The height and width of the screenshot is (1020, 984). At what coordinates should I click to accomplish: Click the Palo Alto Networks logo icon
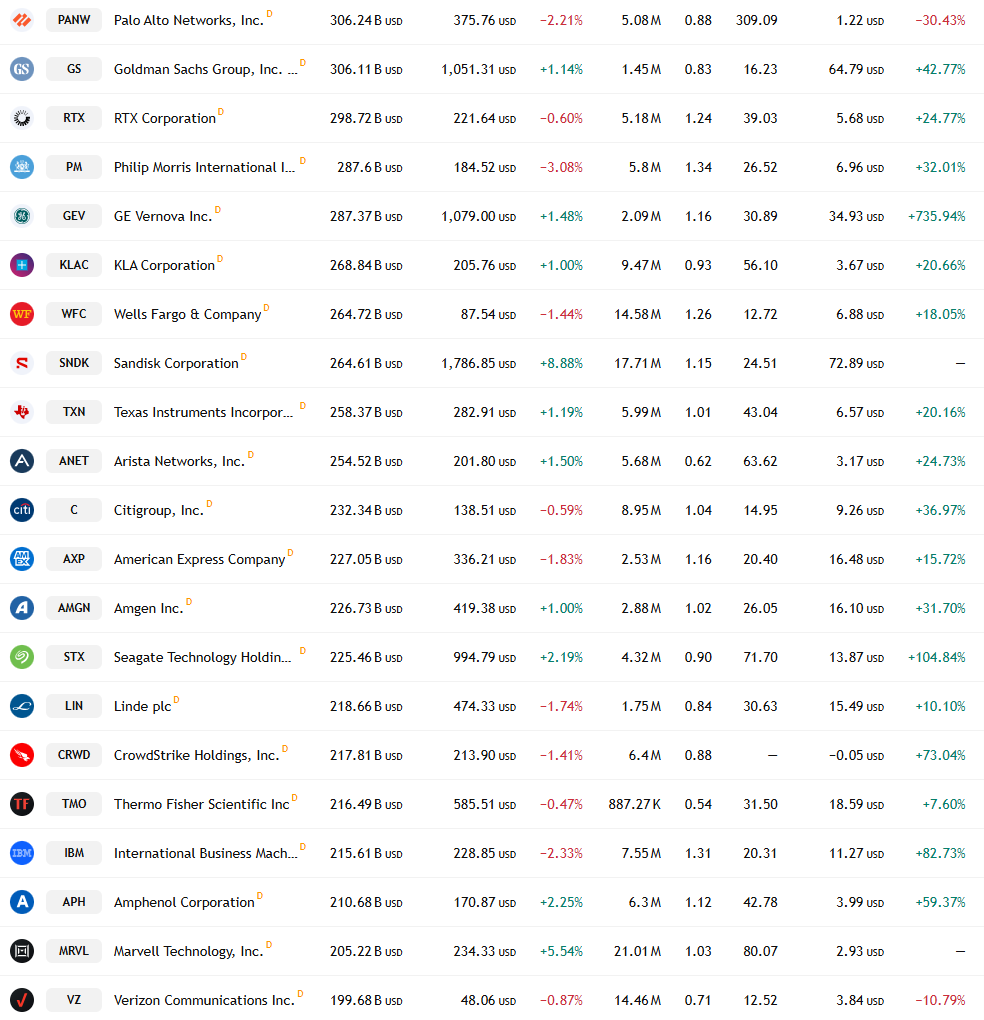click(22, 20)
